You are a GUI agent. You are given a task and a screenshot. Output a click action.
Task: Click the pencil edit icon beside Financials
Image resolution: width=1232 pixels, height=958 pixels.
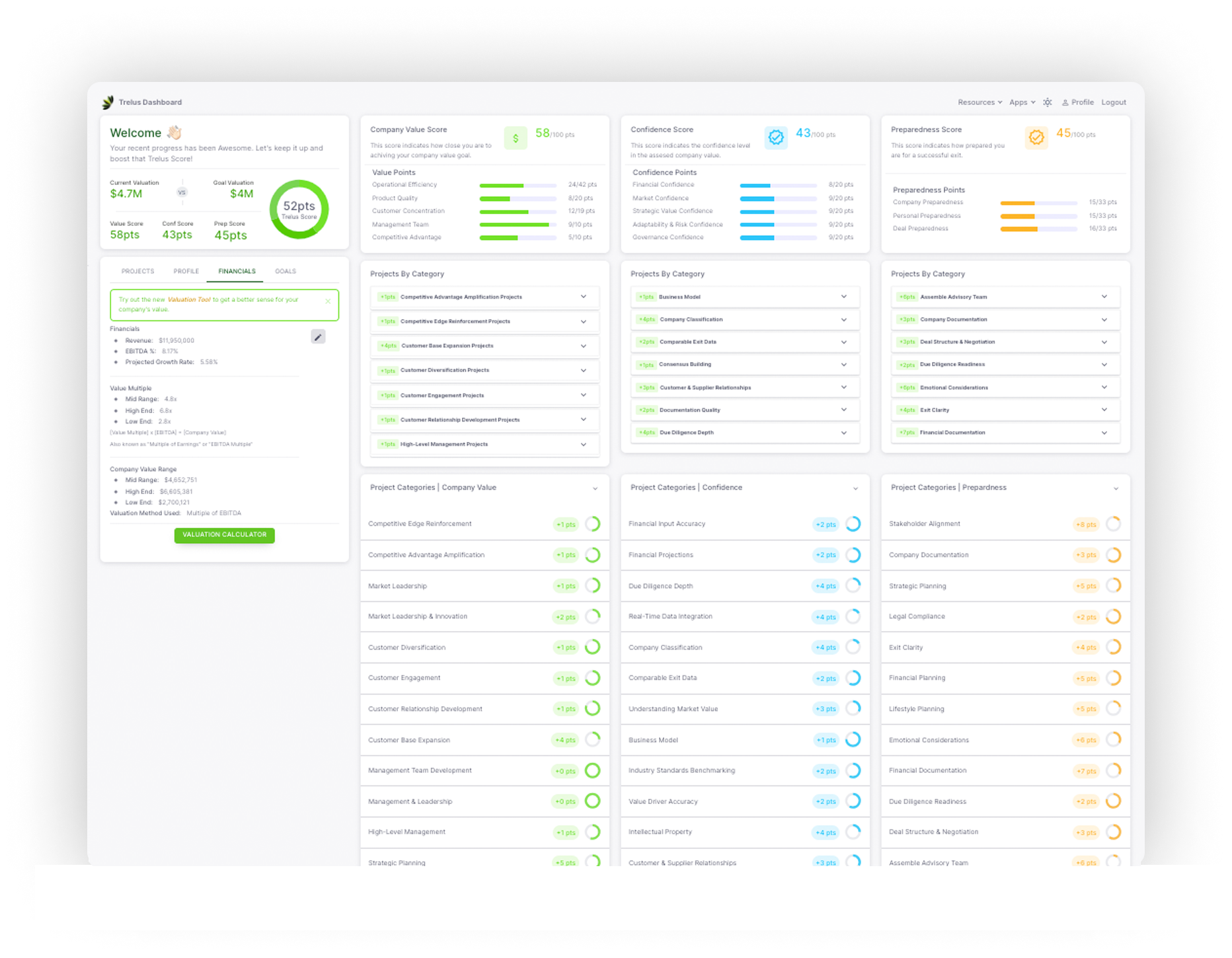click(318, 337)
